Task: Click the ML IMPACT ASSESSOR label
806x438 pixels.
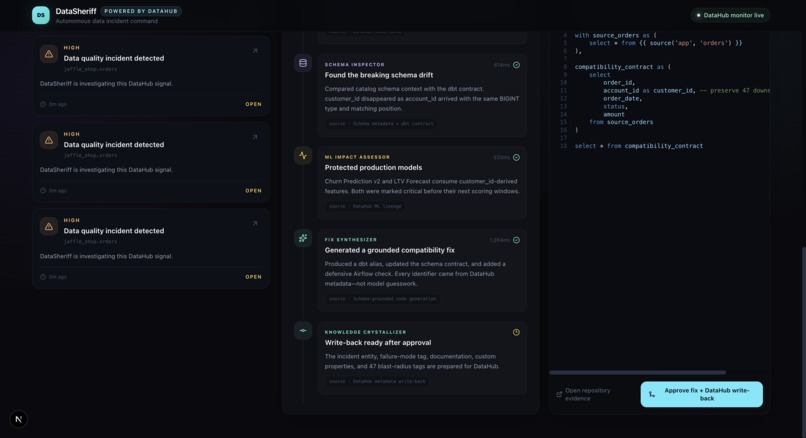Action: pyautogui.click(x=357, y=157)
